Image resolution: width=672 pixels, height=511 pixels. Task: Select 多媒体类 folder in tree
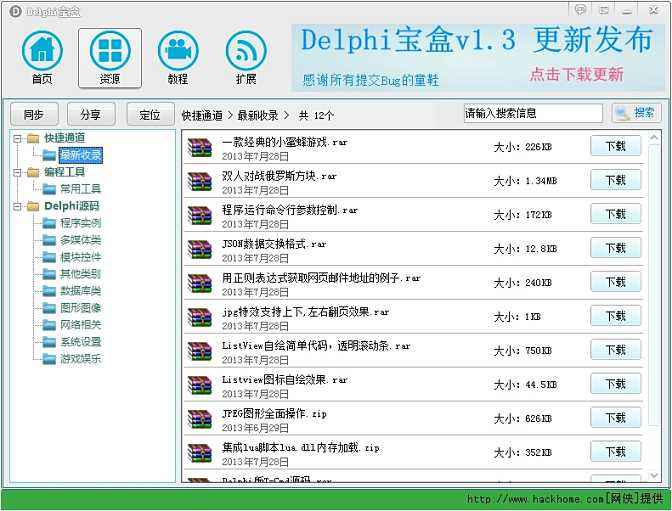(81, 240)
